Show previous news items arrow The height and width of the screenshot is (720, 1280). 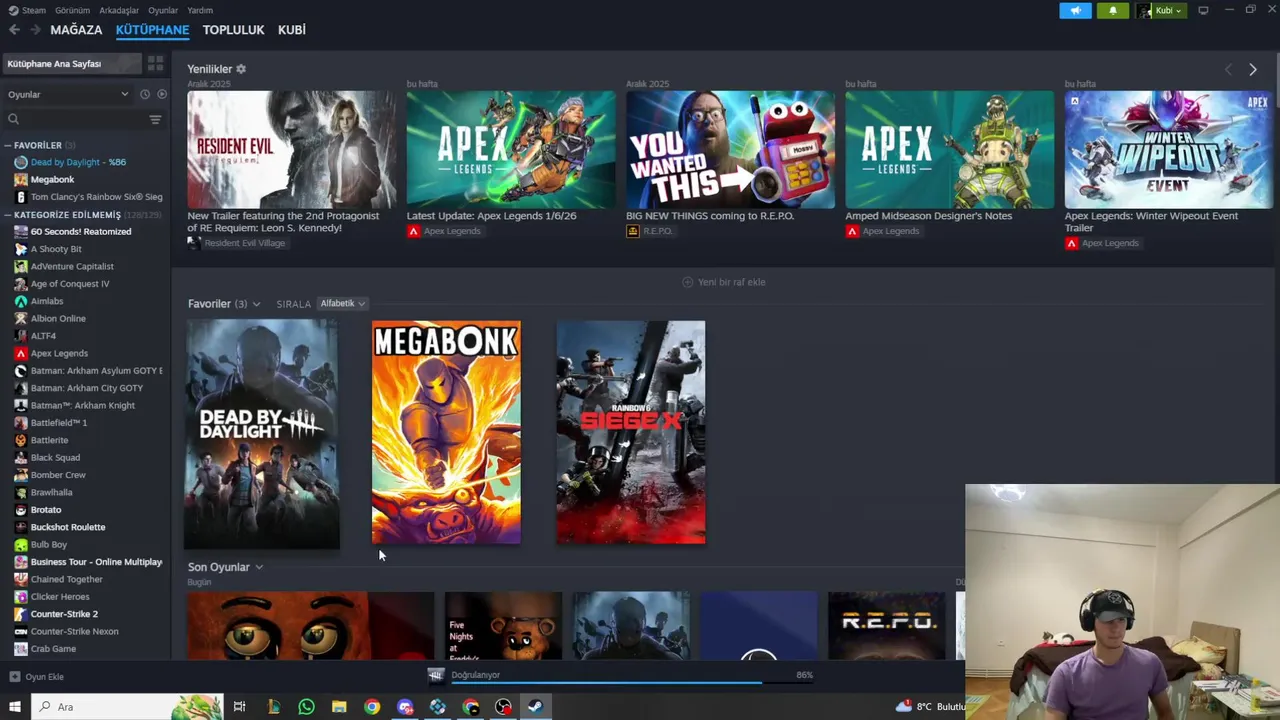1229,69
